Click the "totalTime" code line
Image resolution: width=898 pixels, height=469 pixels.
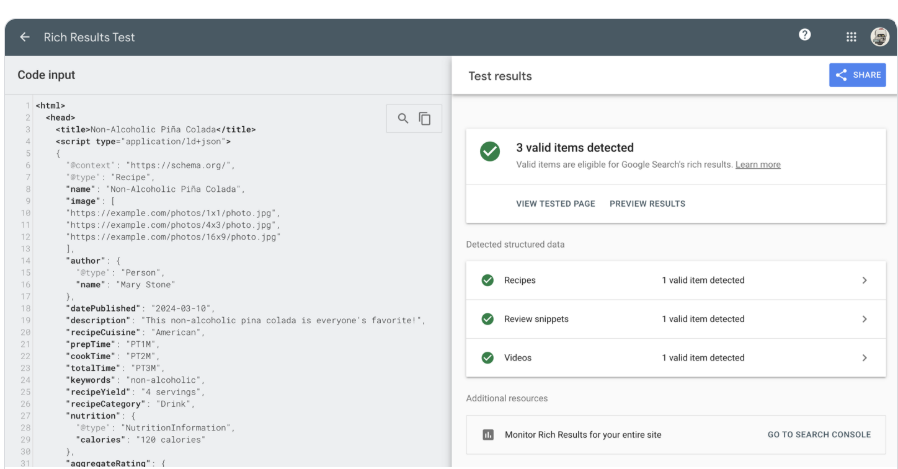tap(115, 368)
